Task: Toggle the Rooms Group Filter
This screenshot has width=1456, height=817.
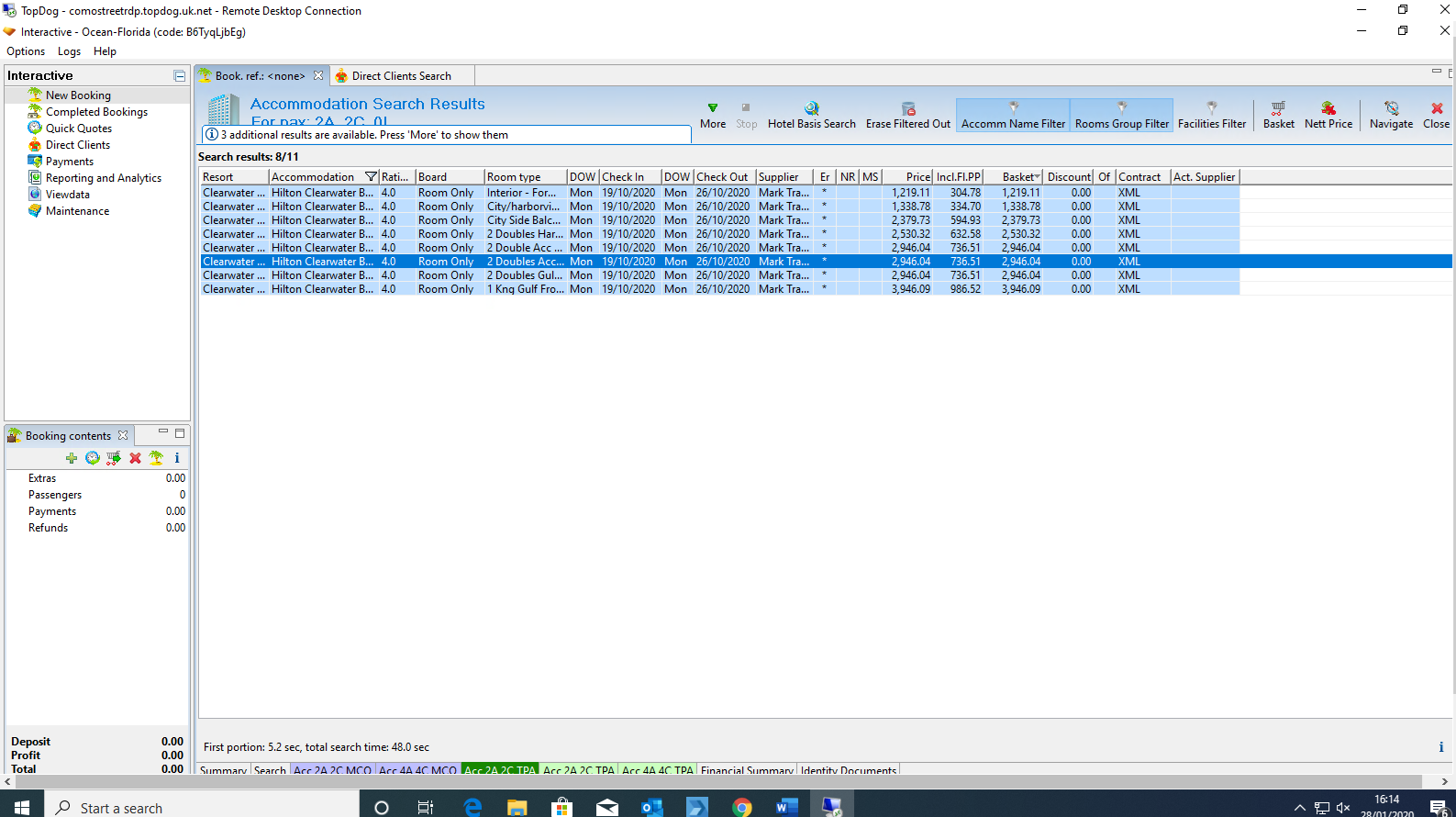Action: click(1122, 116)
